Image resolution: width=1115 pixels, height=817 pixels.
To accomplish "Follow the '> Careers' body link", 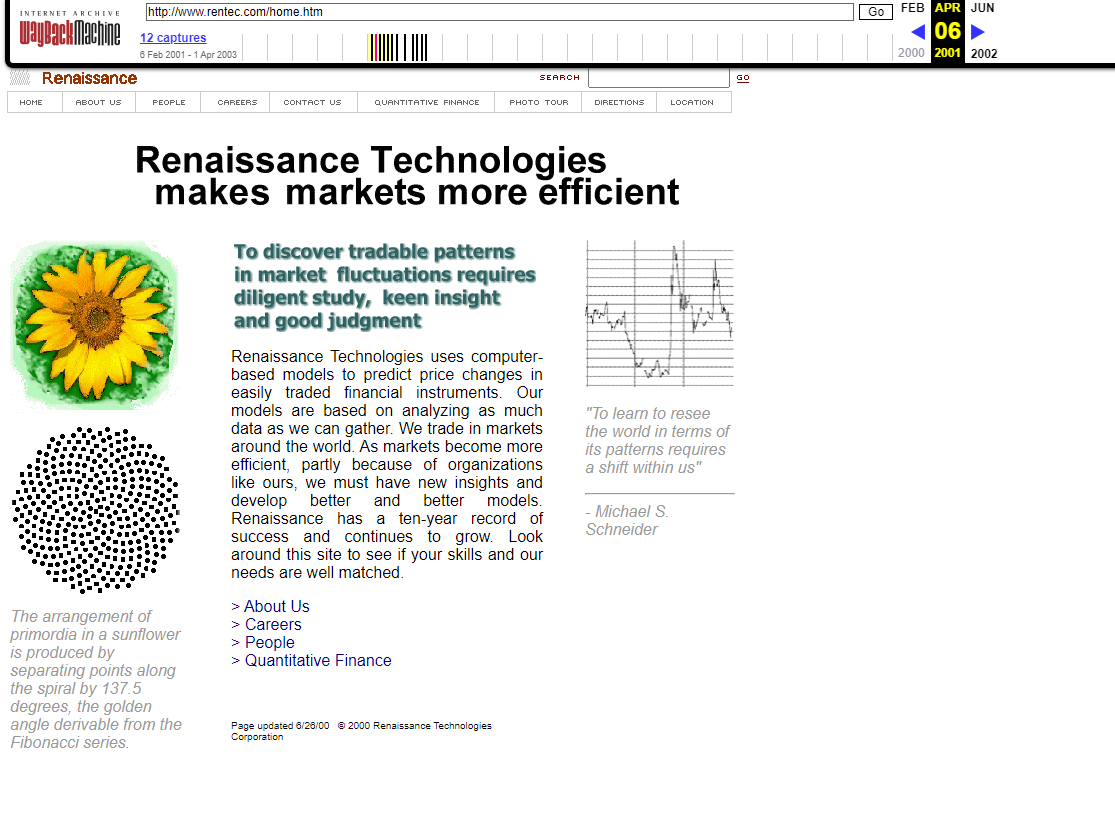I will (266, 624).
